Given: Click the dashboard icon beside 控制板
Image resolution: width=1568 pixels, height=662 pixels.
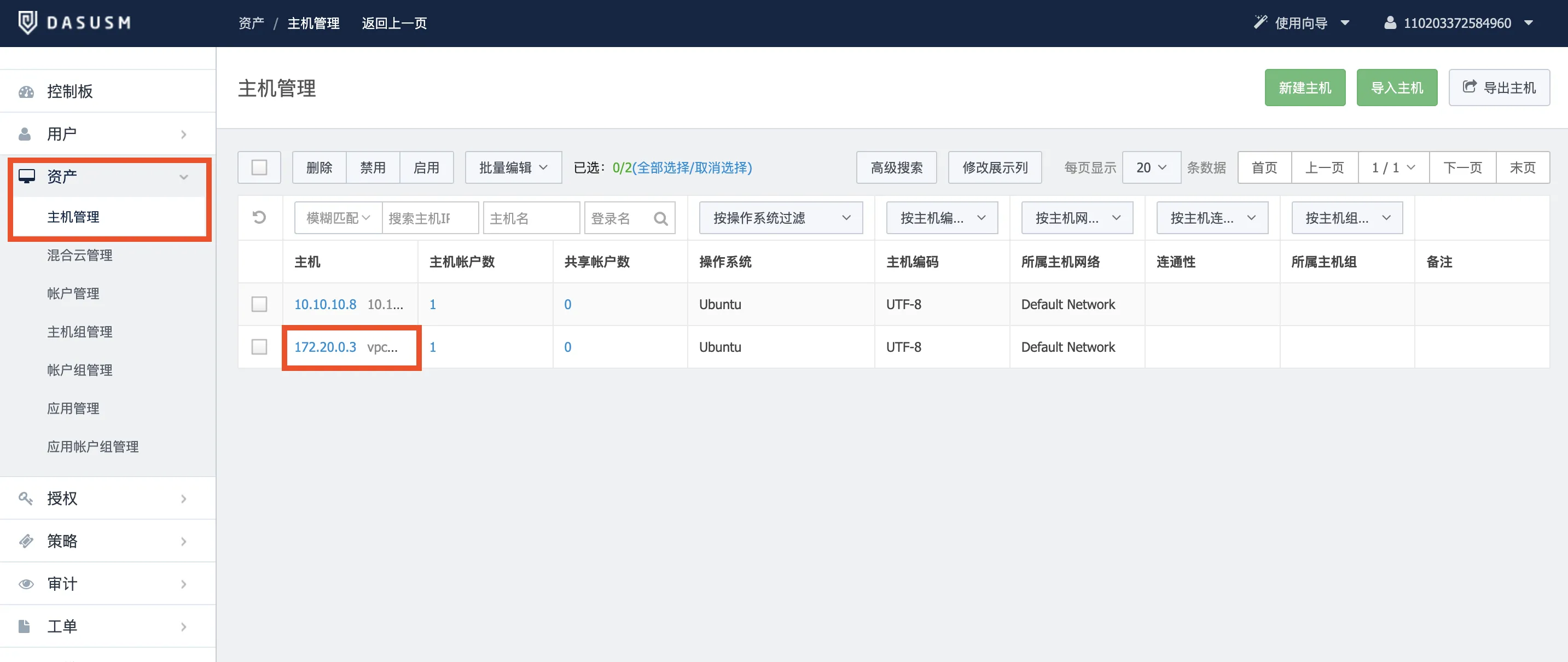Looking at the screenshot, I should (x=26, y=91).
